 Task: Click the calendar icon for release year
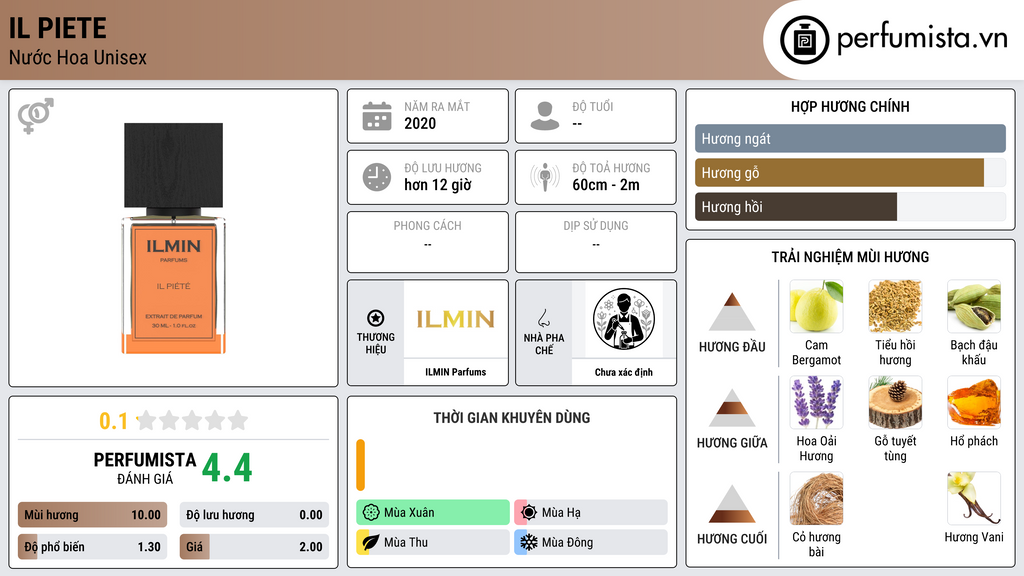tap(377, 116)
